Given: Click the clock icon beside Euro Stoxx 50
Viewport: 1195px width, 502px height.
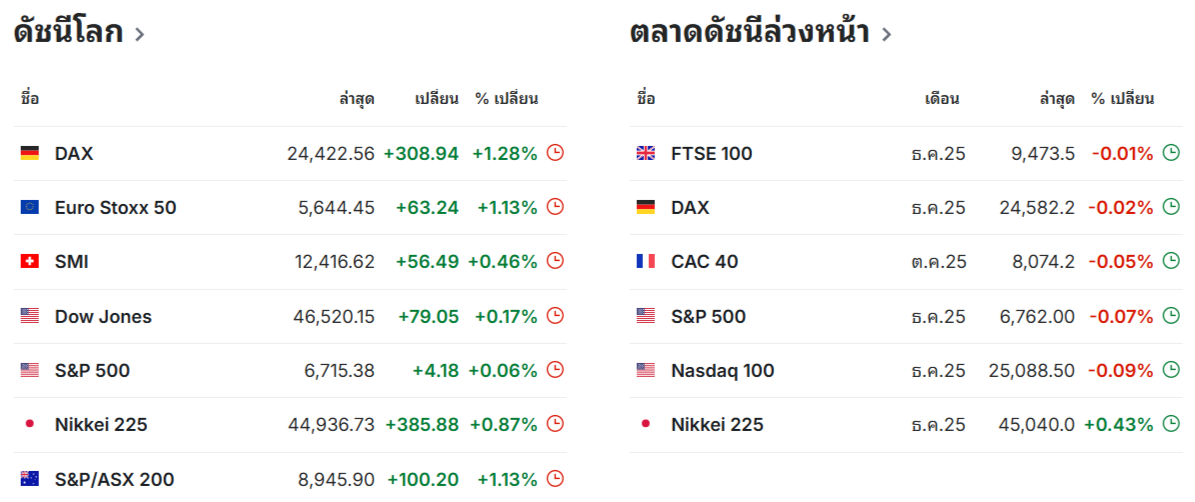Looking at the screenshot, I should pyautogui.click(x=556, y=207).
